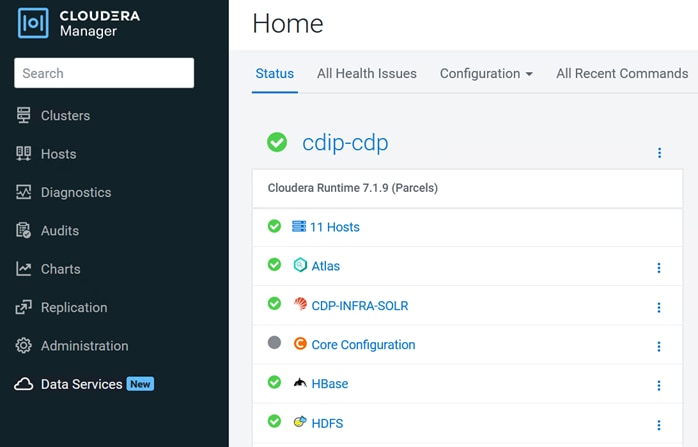Click the Replication icon in sidebar
Viewport: 698px width, 447px height.
pyautogui.click(x=24, y=307)
